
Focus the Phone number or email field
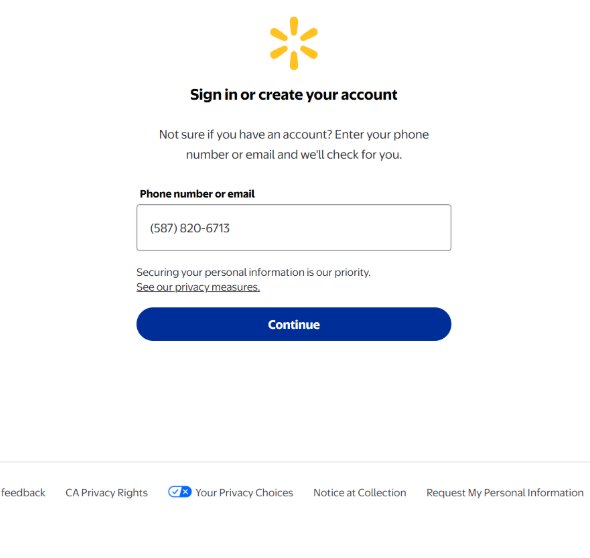coord(294,228)
